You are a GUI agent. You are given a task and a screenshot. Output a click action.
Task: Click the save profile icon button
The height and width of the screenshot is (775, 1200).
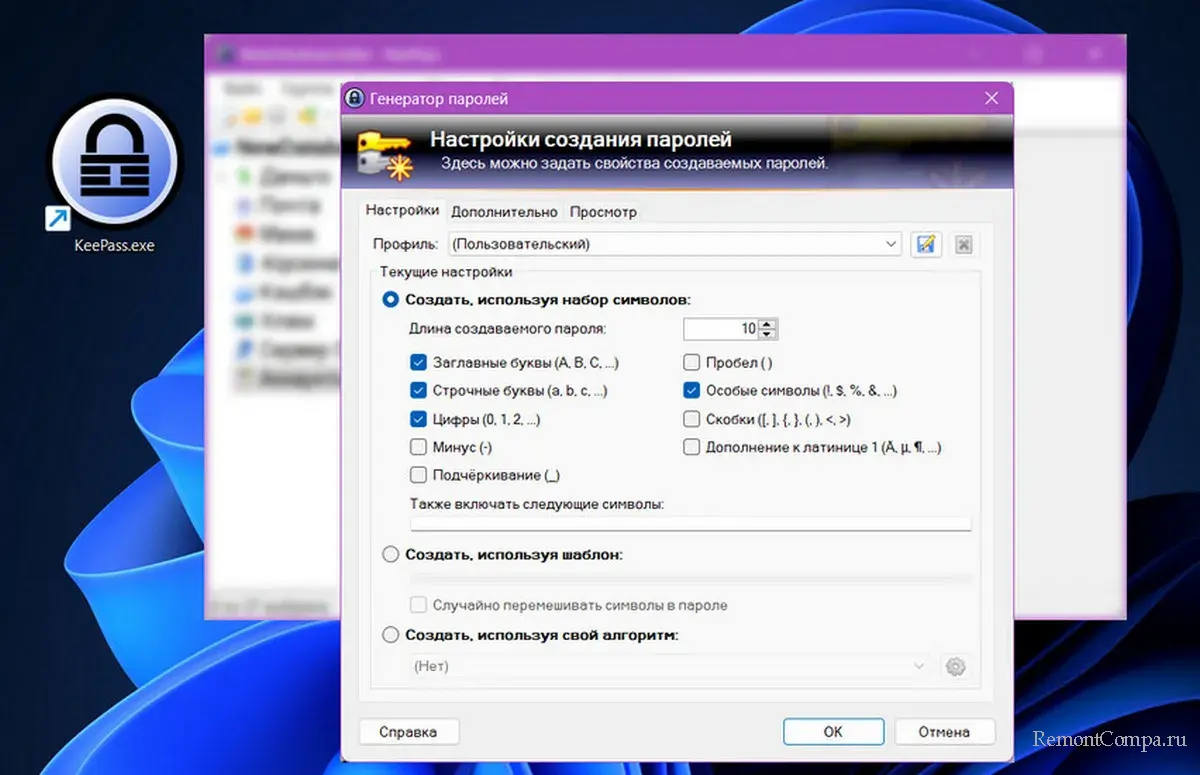[926, 244]
